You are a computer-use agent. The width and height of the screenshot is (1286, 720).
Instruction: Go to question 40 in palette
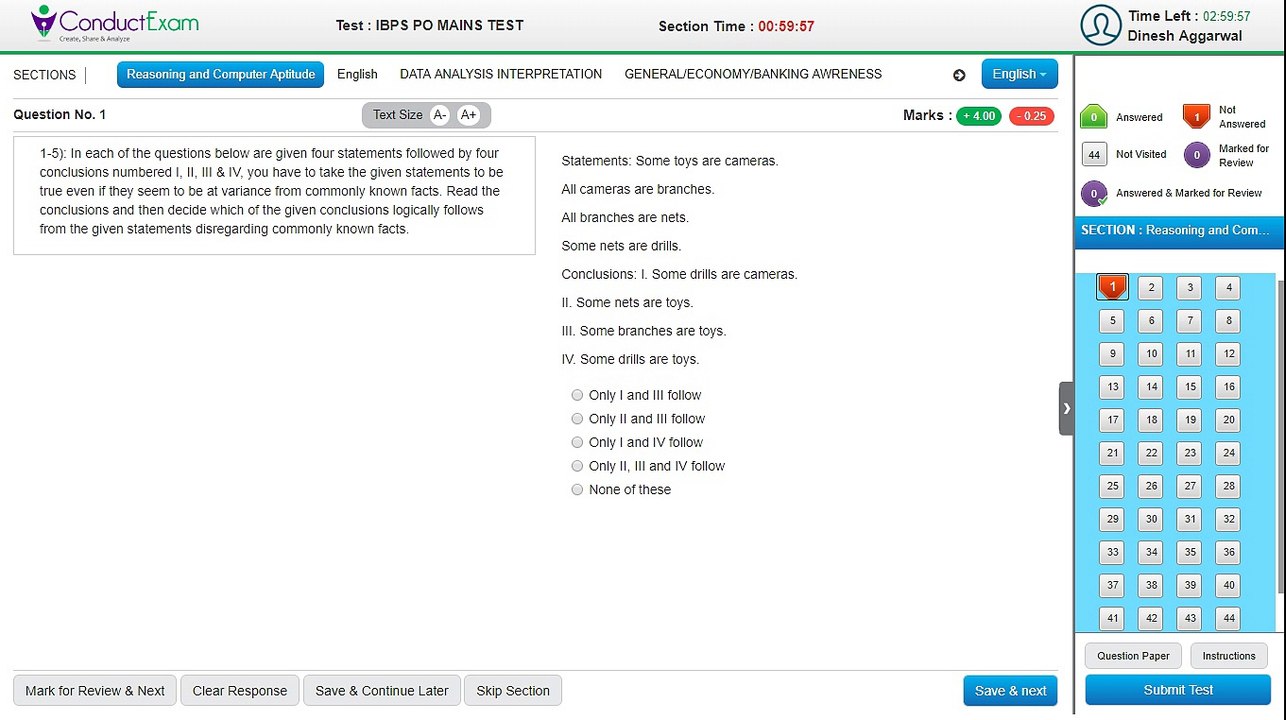pyautogui.click(x=1228, y=585)
